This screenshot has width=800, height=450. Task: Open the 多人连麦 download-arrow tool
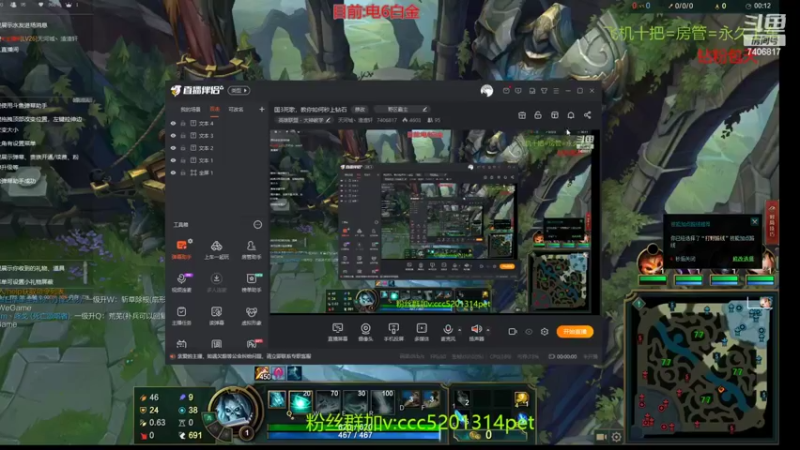(x=216, y=282)
